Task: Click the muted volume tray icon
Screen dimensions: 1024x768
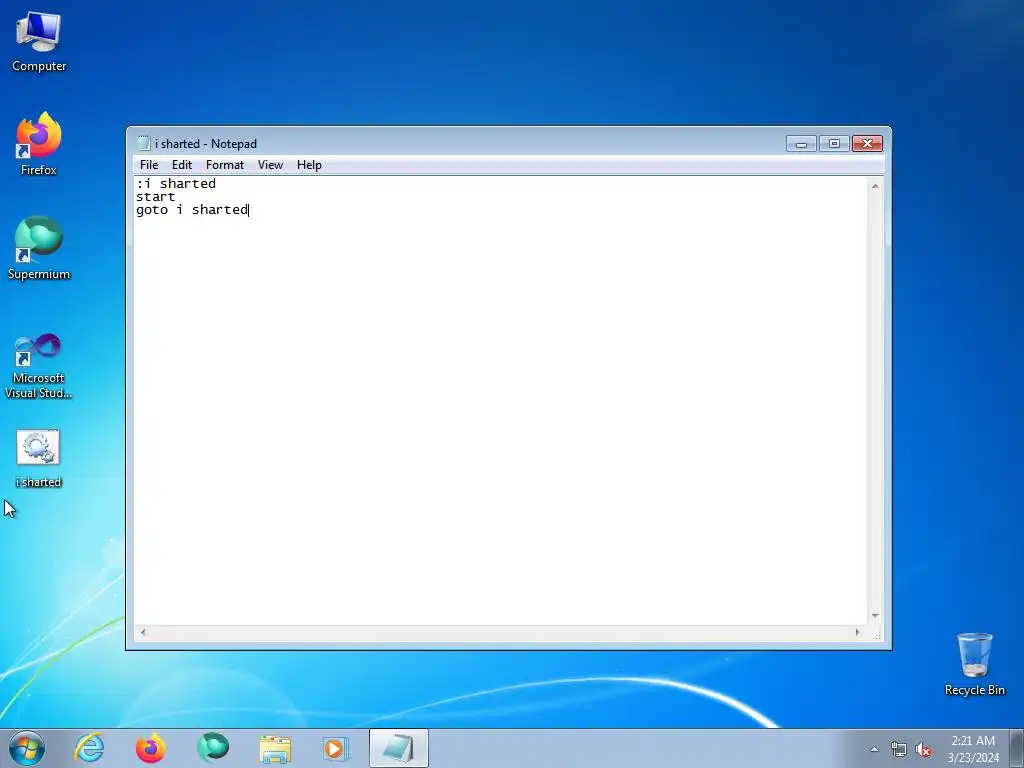Action: pos(923,750)
